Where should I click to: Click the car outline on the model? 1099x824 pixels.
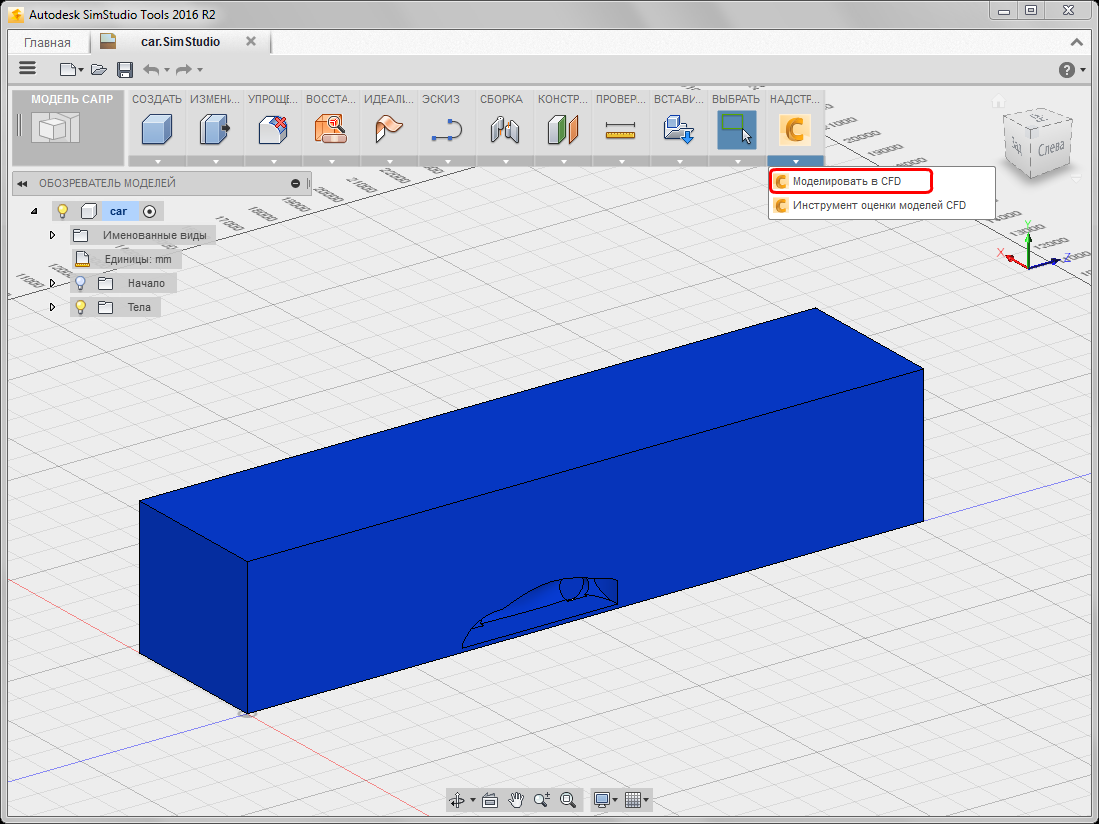(540, 612)
